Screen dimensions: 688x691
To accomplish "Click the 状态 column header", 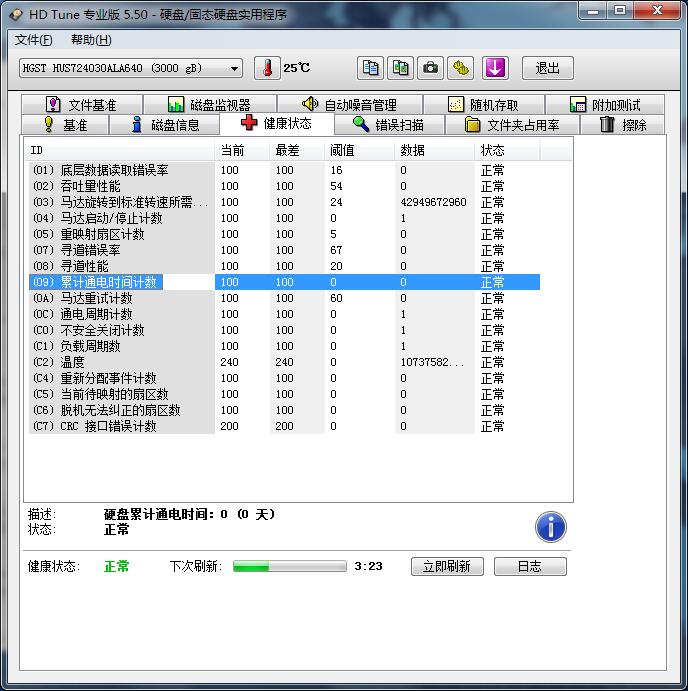I will (x=507, y=150).
